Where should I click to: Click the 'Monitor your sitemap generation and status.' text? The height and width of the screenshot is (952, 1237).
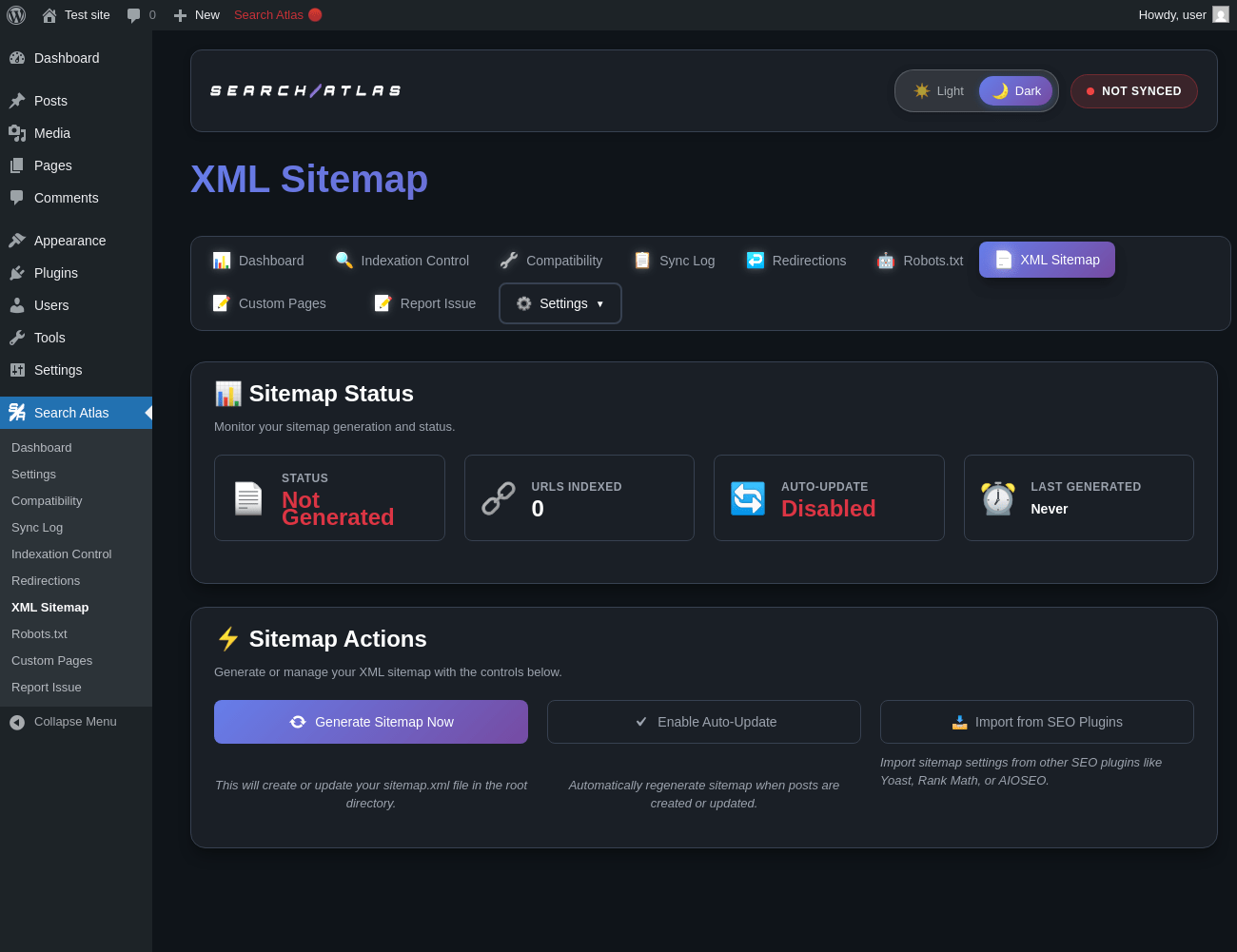click(335, 427)
